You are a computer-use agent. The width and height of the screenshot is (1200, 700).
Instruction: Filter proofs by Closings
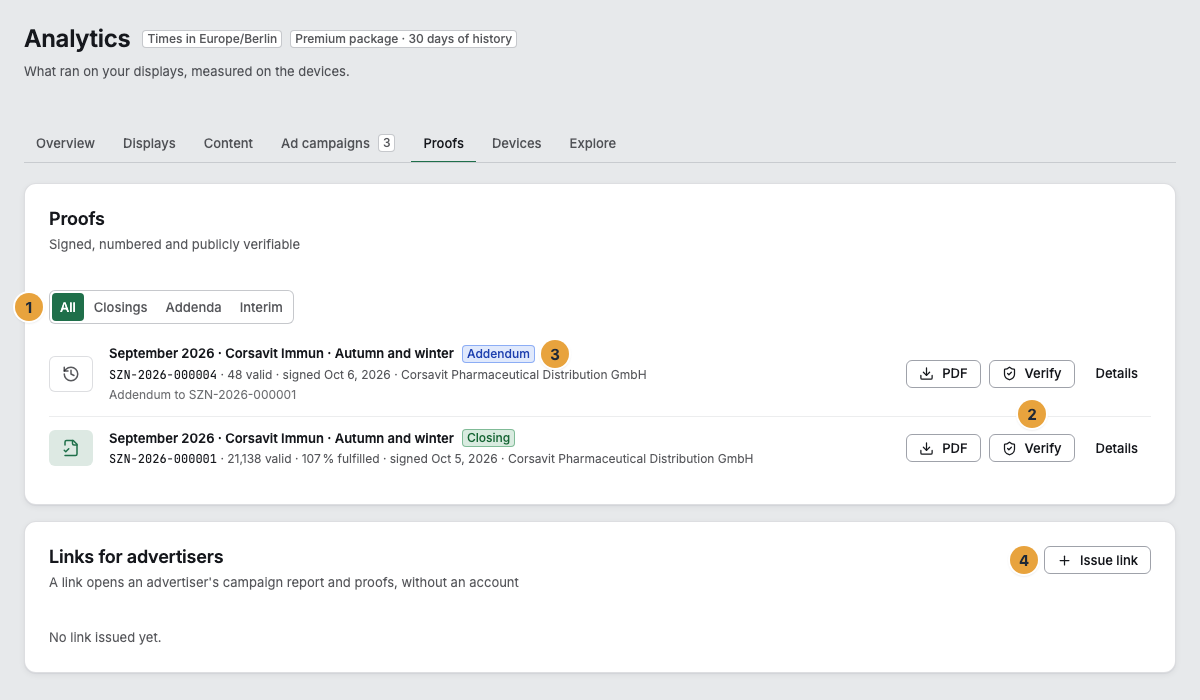[120, 307]
